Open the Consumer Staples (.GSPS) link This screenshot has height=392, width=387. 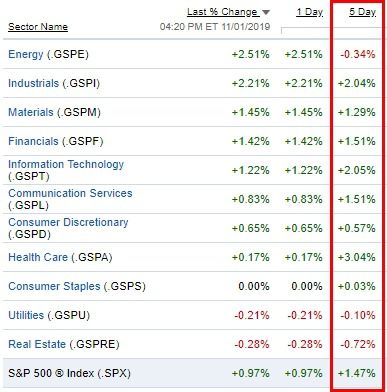(77, 286)
